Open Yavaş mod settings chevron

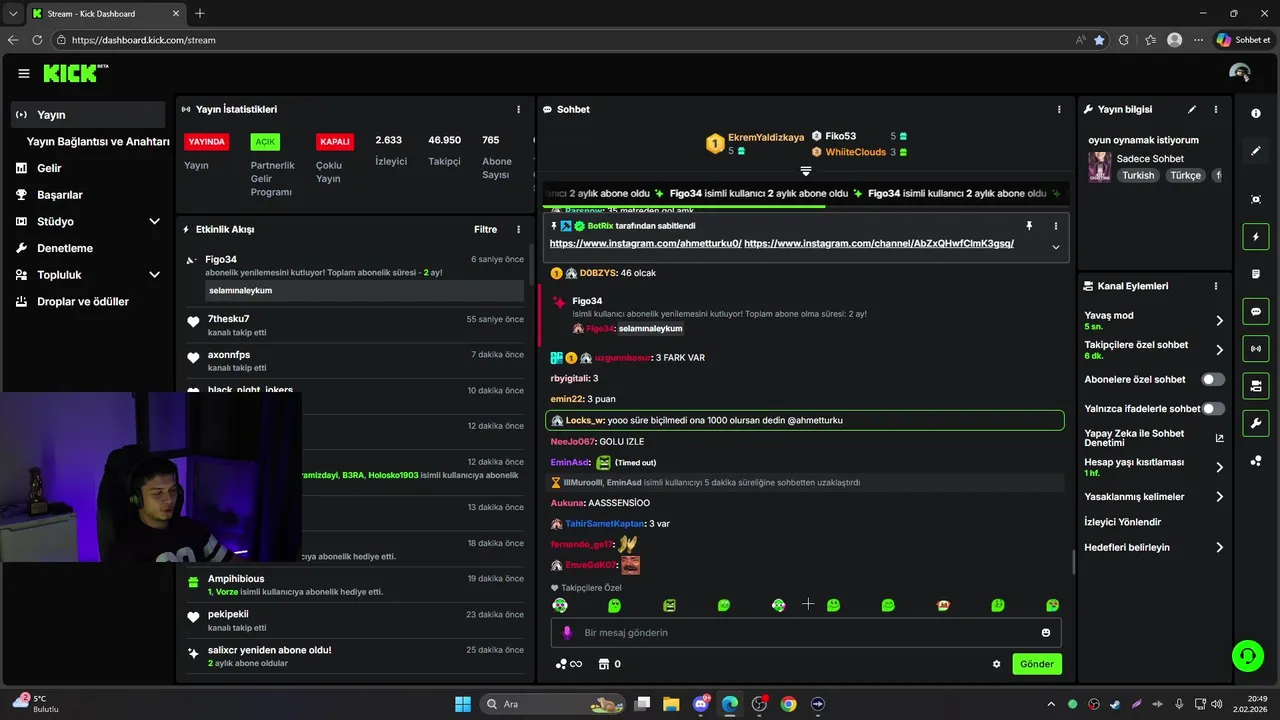pos(1219,321)
